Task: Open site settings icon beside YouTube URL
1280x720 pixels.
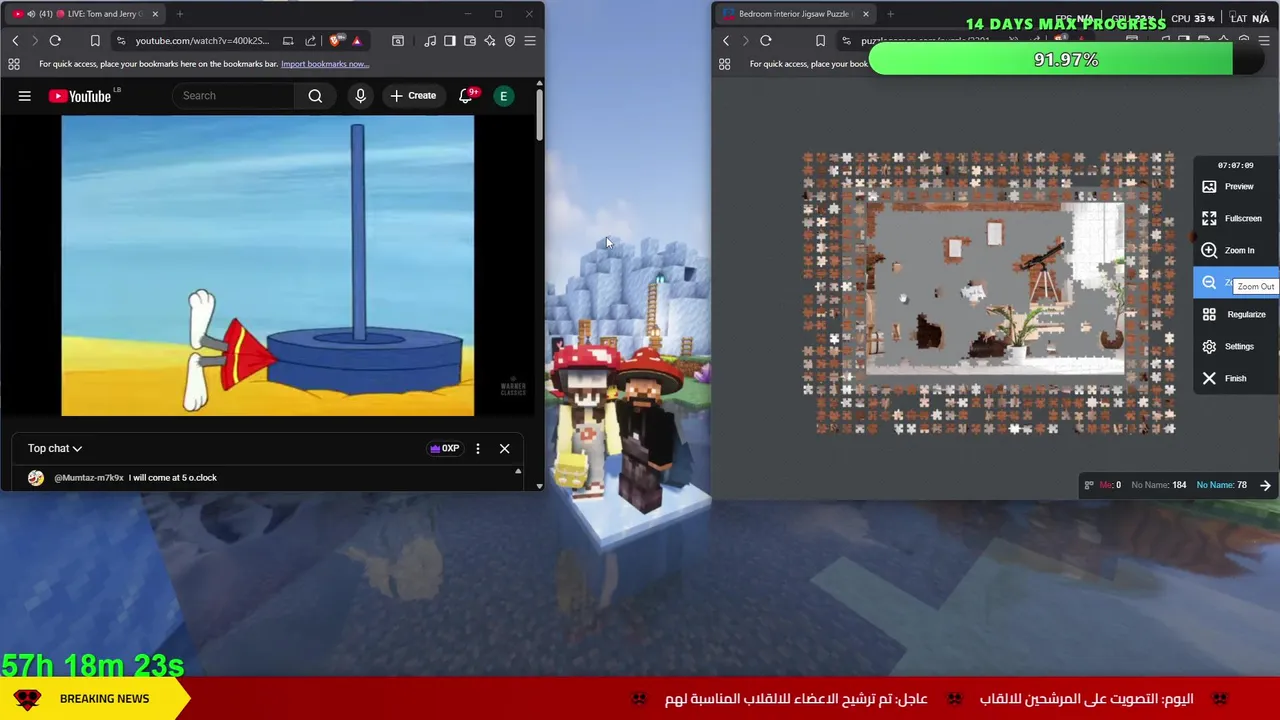Action: tap(120, 41)
